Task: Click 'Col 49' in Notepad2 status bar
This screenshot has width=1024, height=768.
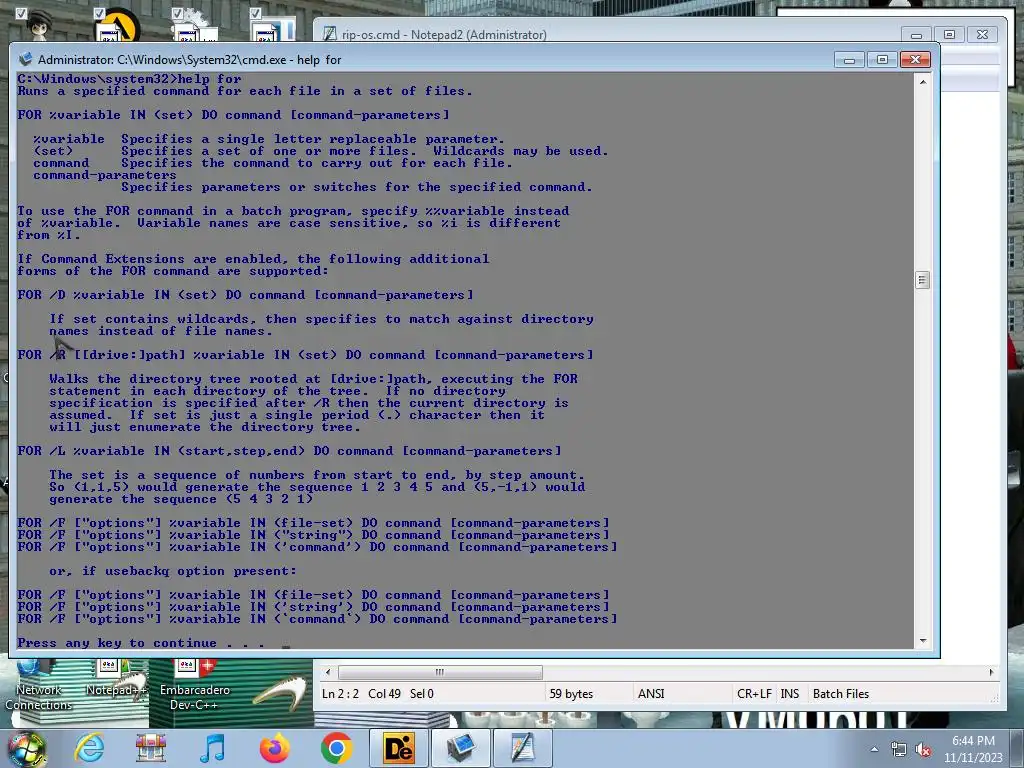Action: click(x=384, y=694)
